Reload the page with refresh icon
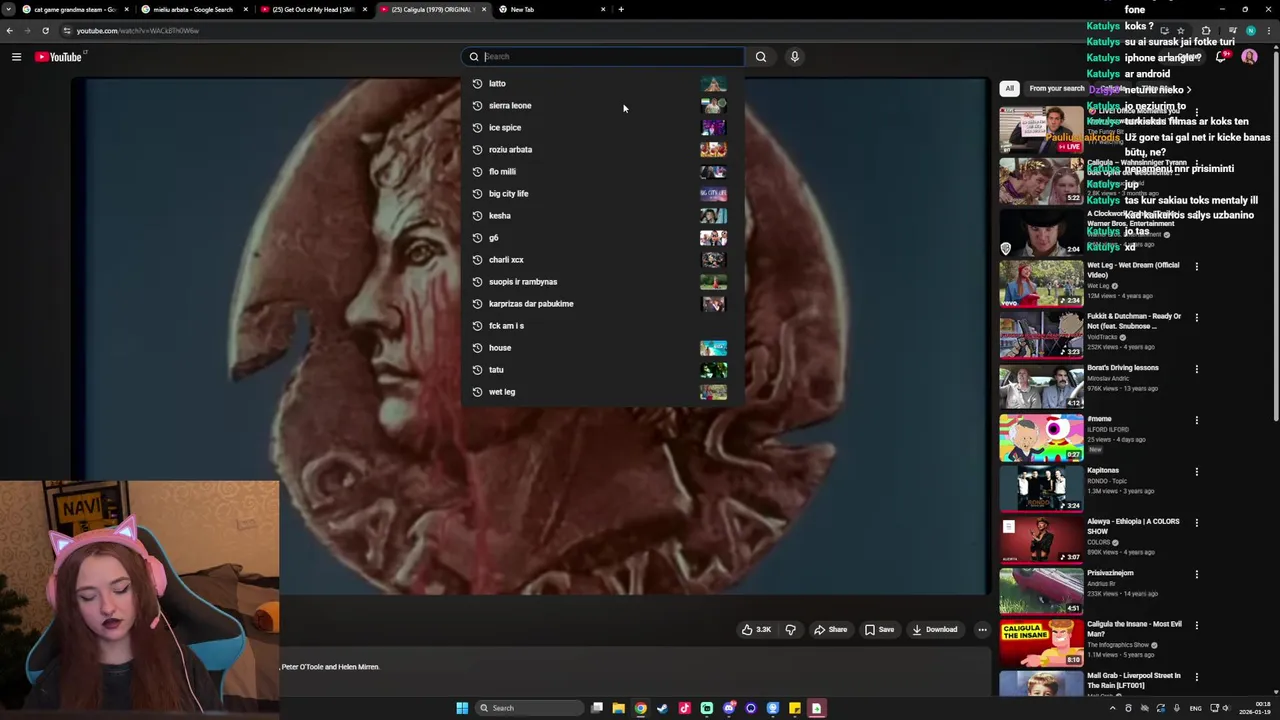 point(45,31)
